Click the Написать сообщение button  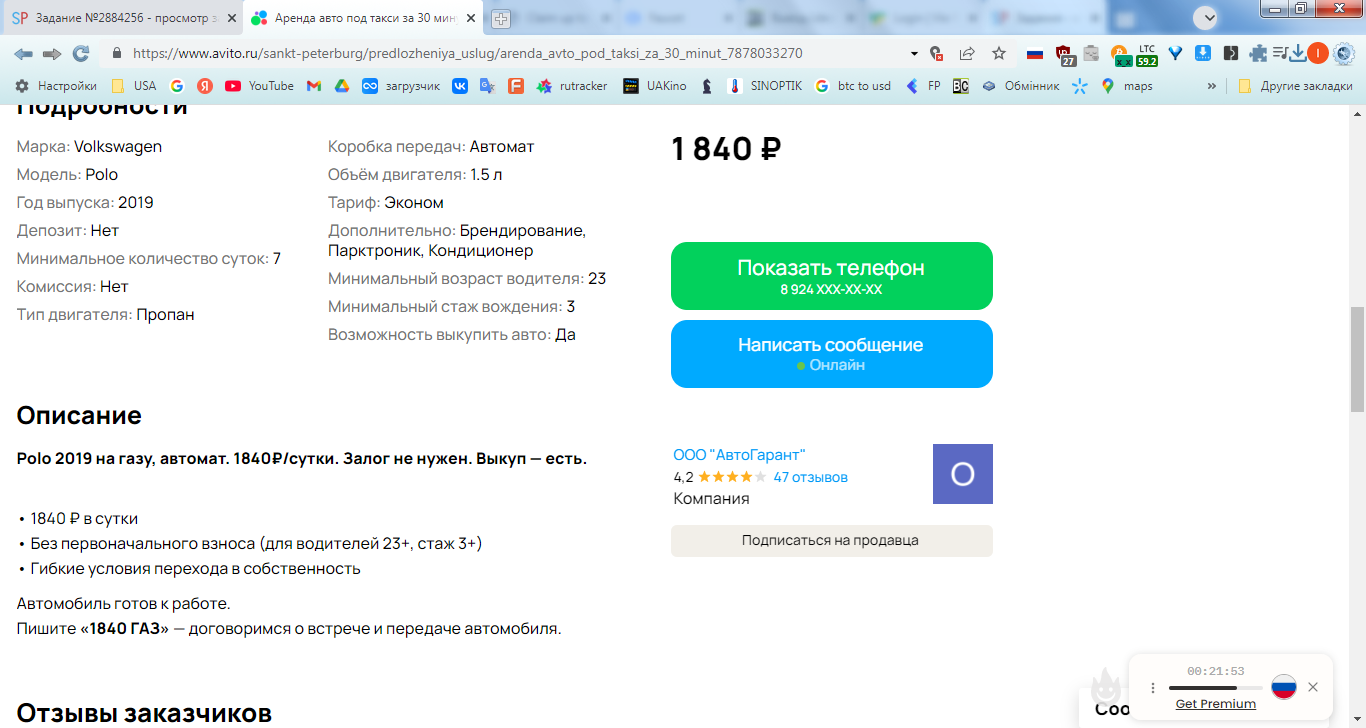pyautogui.click(x=832, y=354)
